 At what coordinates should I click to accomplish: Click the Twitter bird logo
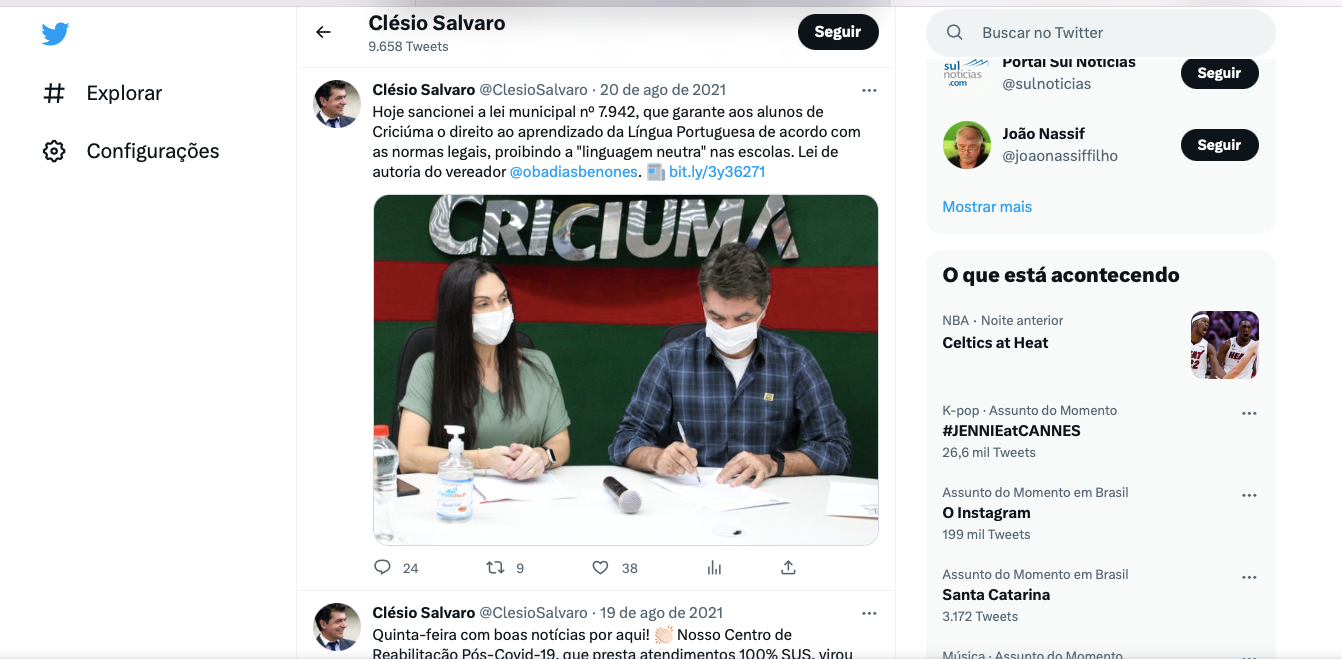click(55, 34)
